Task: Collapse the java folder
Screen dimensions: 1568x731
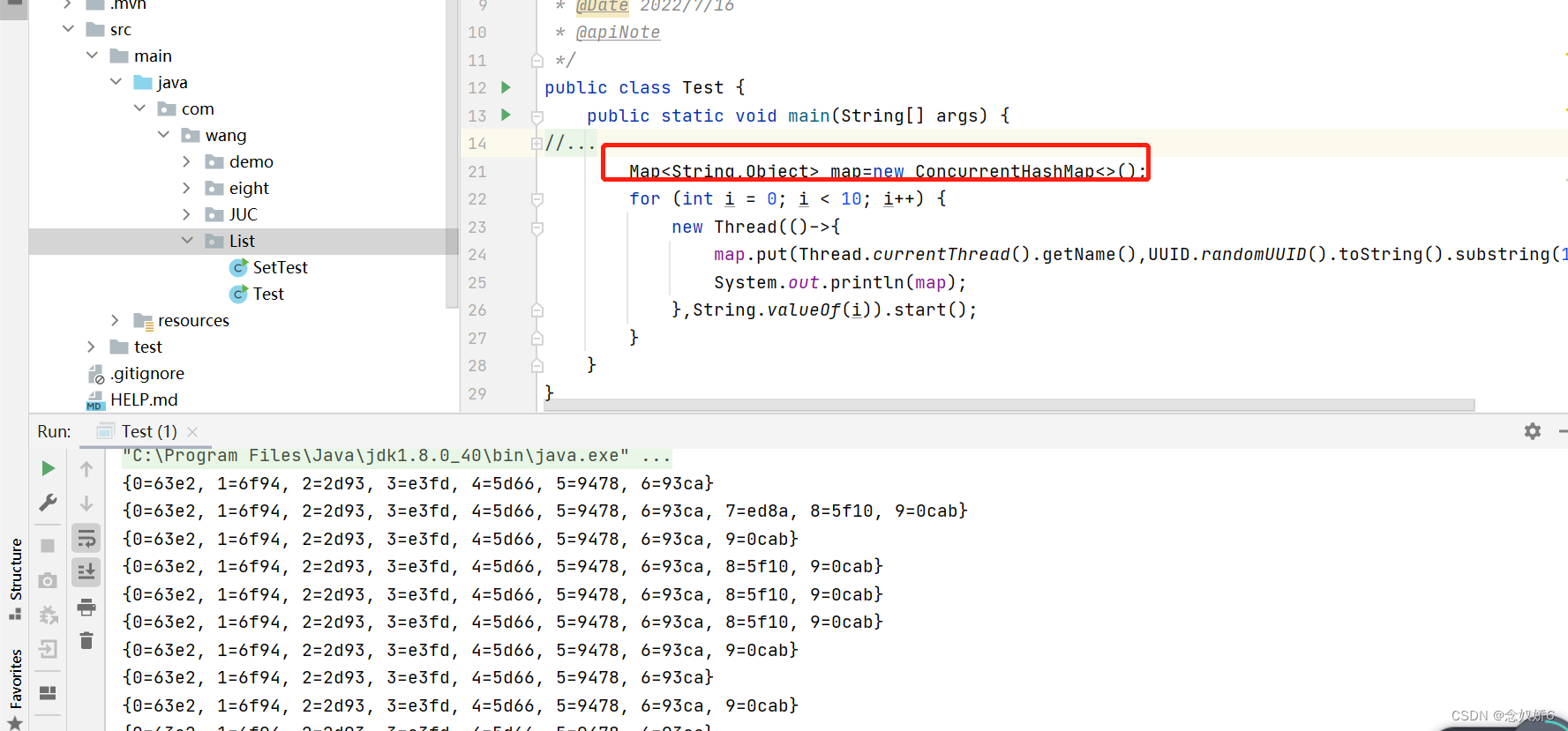Action: (116, 82)
